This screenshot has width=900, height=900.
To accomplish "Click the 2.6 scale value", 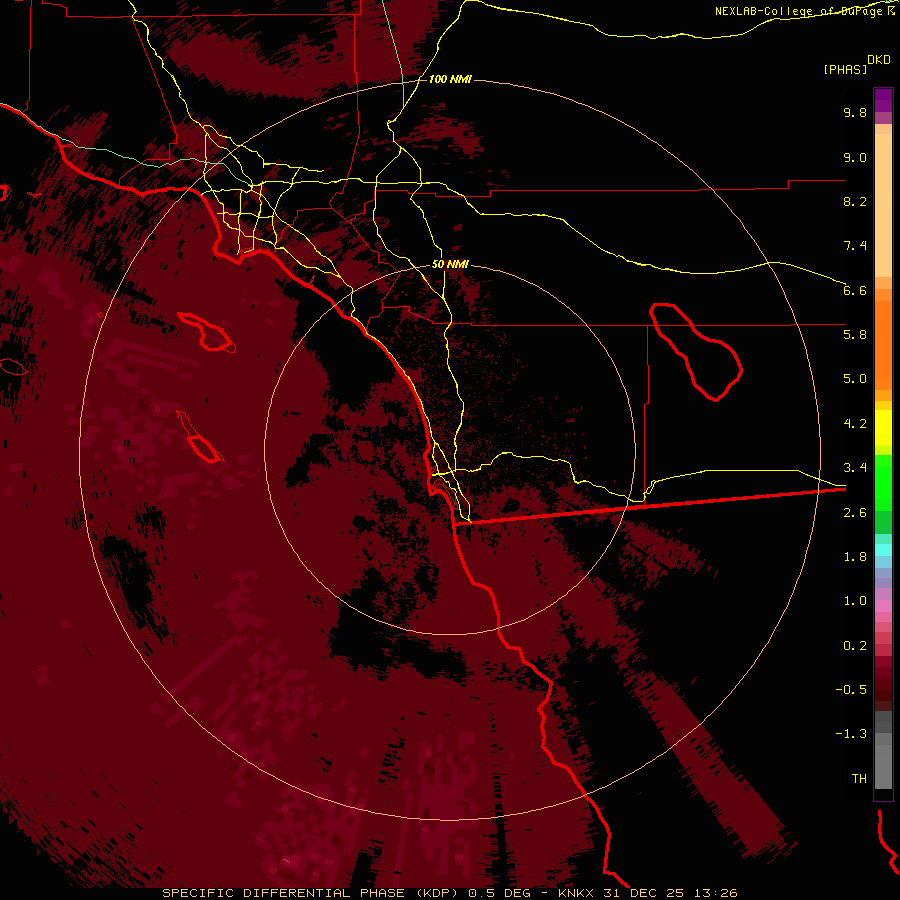I will coord(855,513).
